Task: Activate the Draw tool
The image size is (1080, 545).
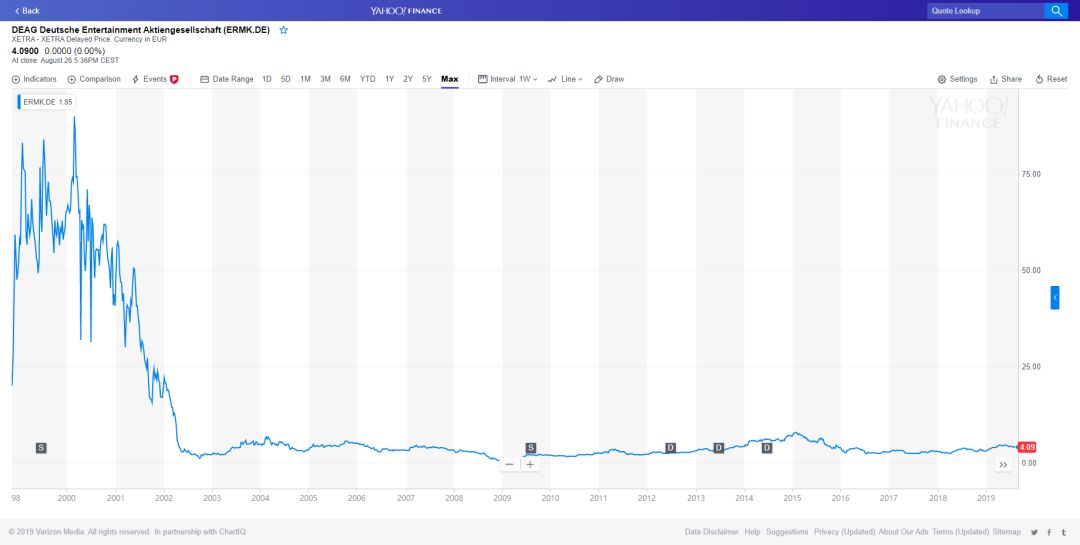Action: 609,79
